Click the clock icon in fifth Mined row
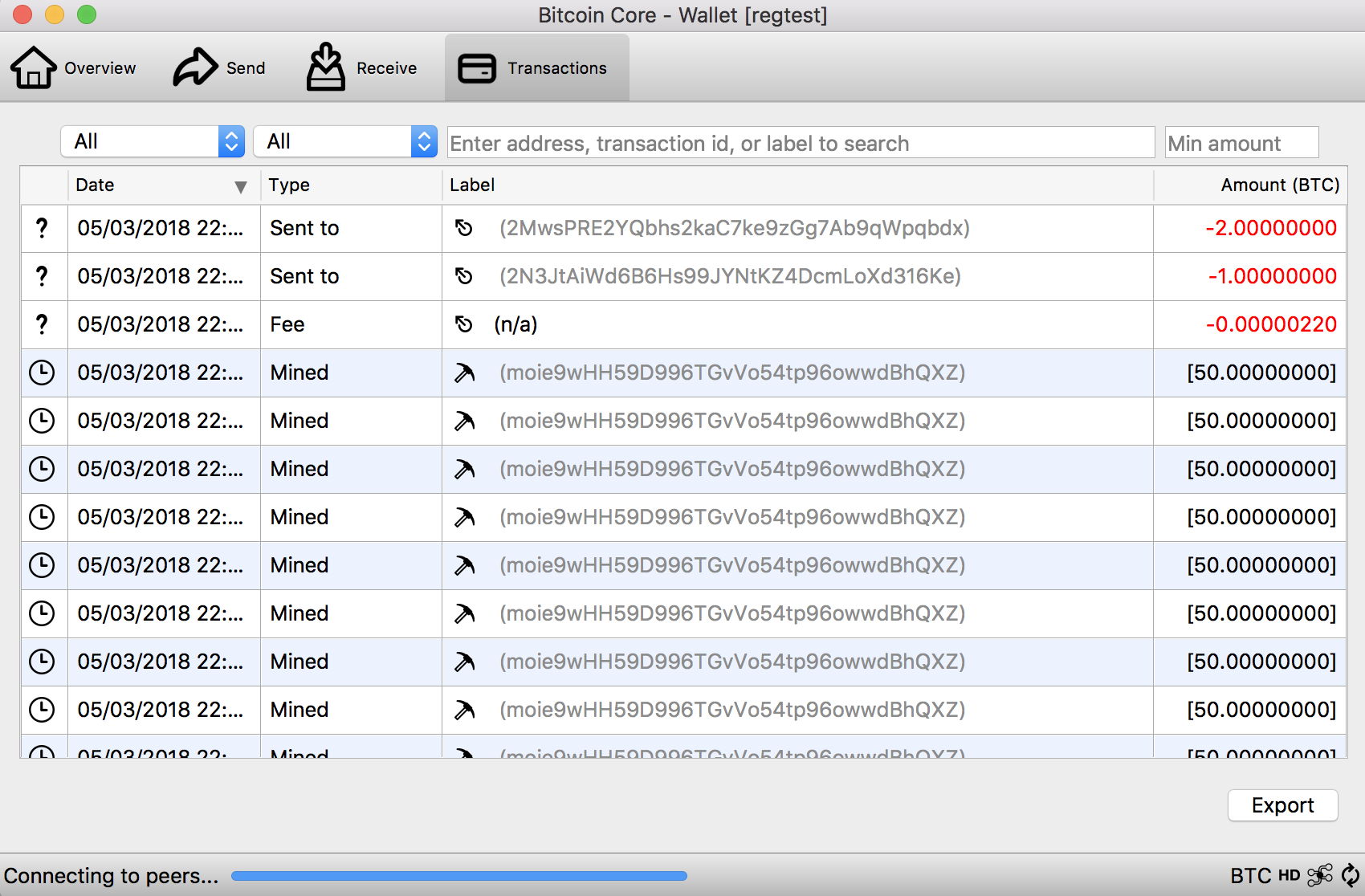This screenshot has width=1365, height=896. point(42,565)
